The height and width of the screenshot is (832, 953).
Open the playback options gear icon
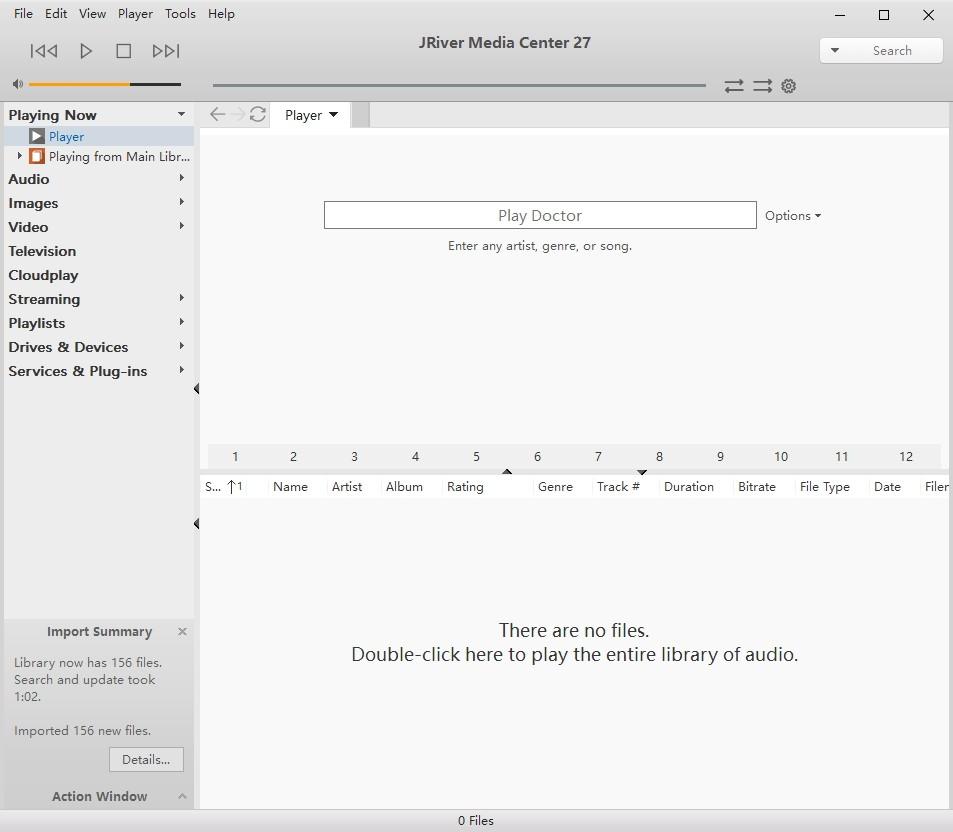(788, 86)
